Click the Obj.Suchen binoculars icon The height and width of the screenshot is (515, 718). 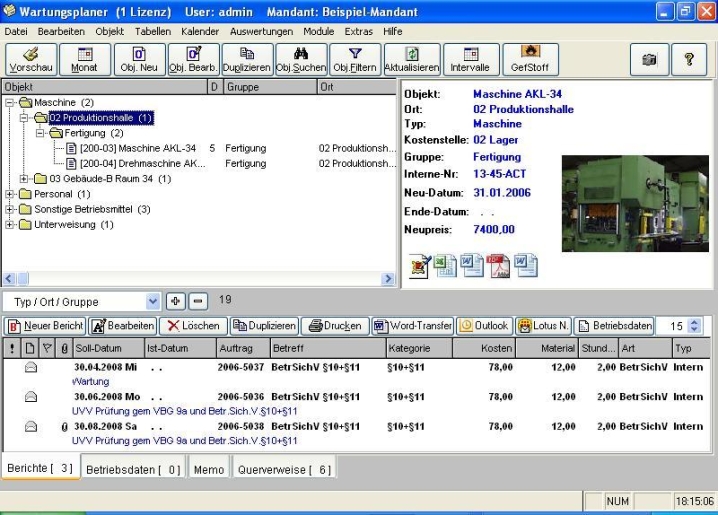[301, 60]
